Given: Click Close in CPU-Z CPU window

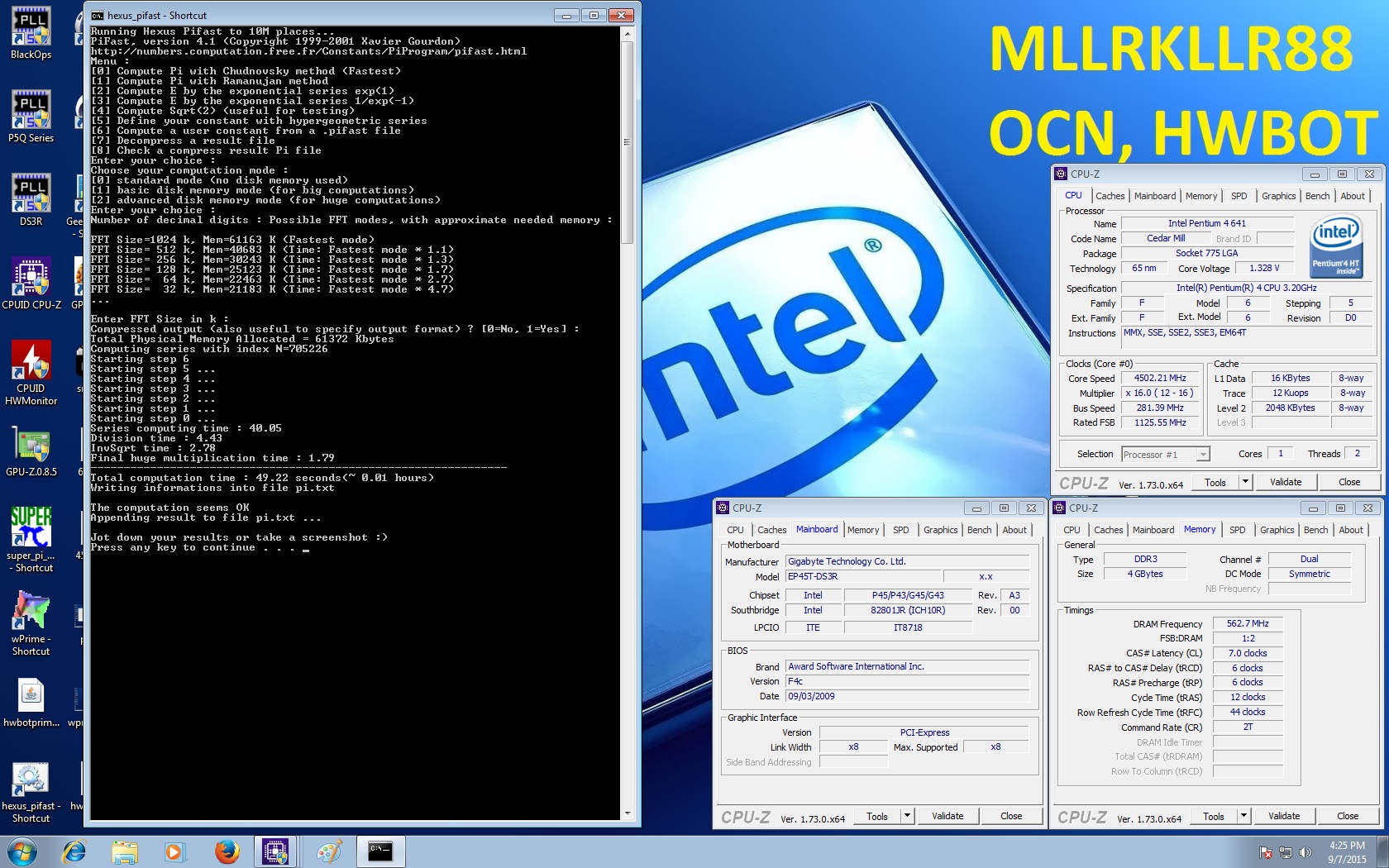Looking at the screenshot, I should tap(1348, 482).
